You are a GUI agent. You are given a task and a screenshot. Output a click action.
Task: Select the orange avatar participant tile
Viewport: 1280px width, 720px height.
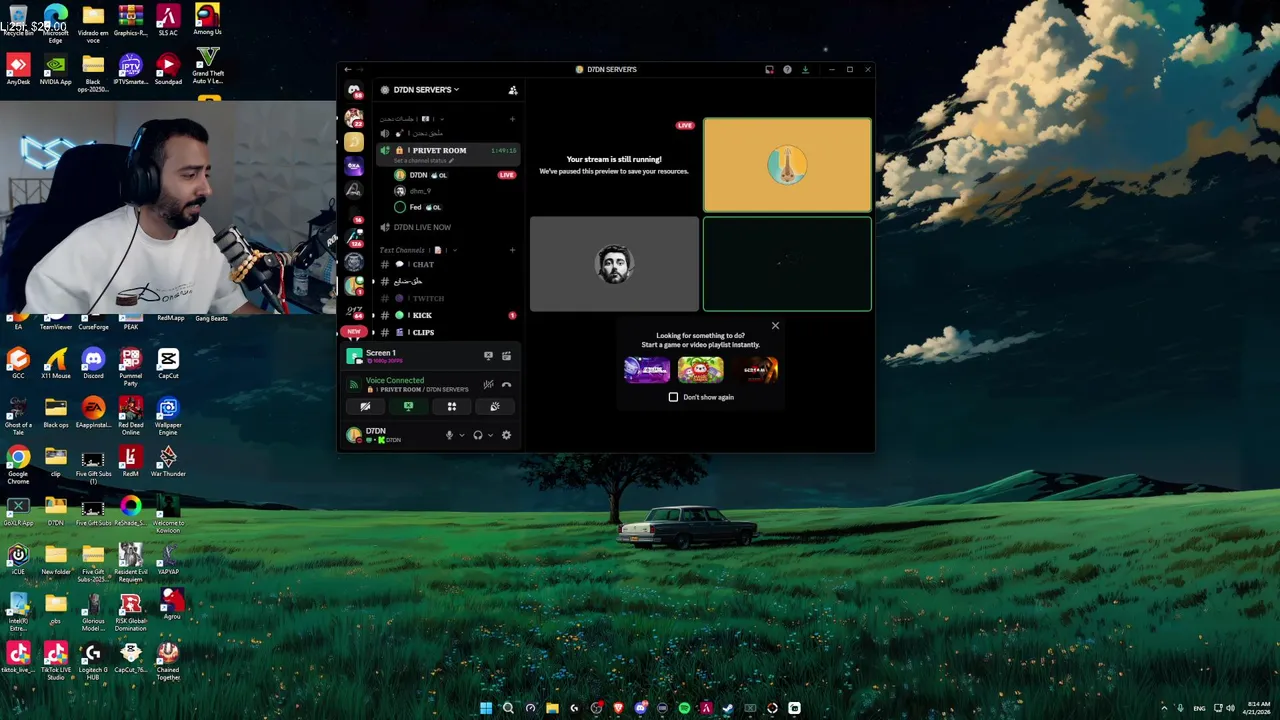(x=787, y=165)
